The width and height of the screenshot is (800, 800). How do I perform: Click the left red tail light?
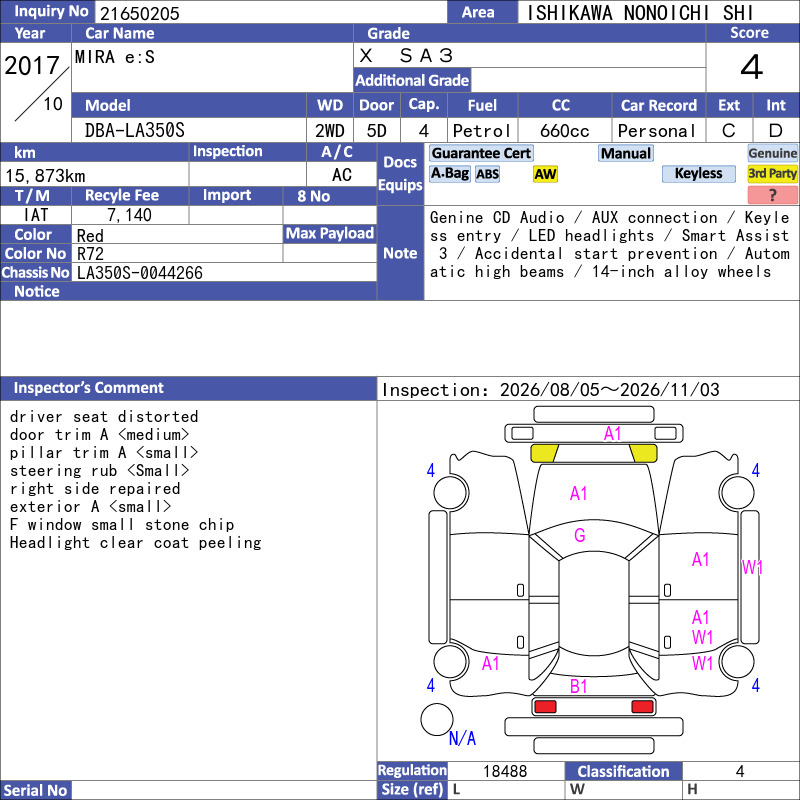(x=545, y=707)
